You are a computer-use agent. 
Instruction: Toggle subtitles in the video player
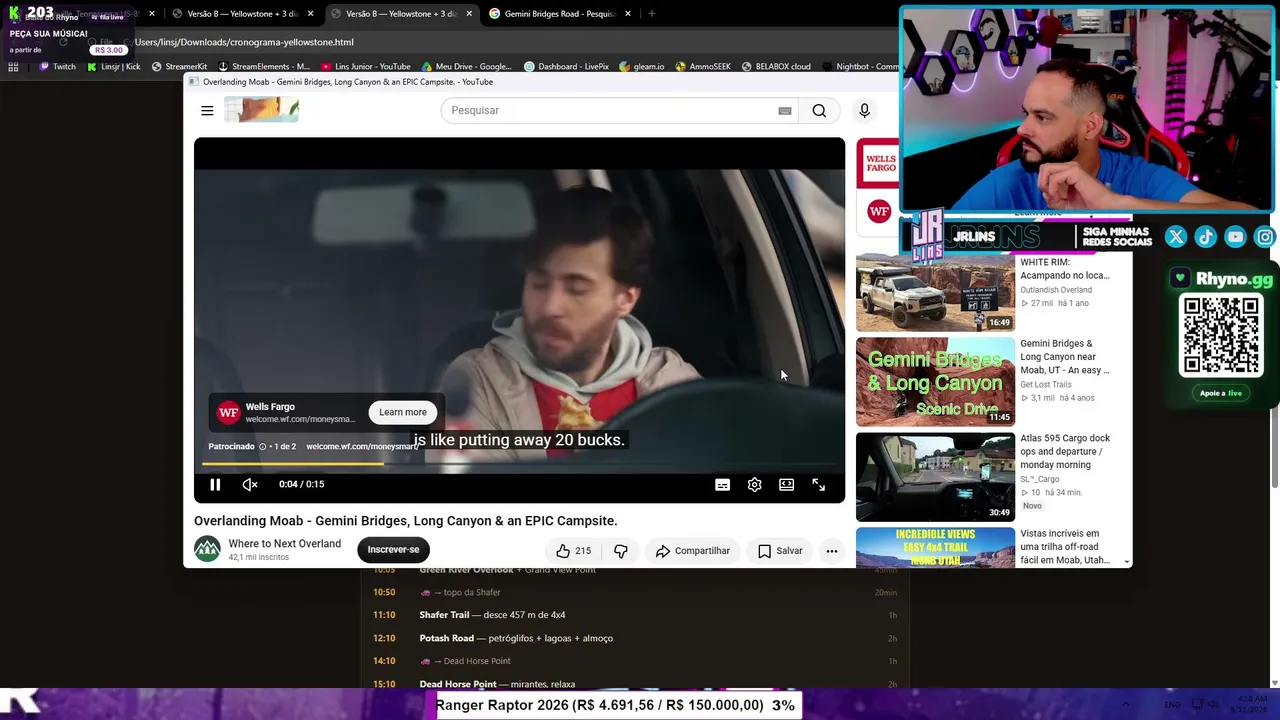pos(722,484)
